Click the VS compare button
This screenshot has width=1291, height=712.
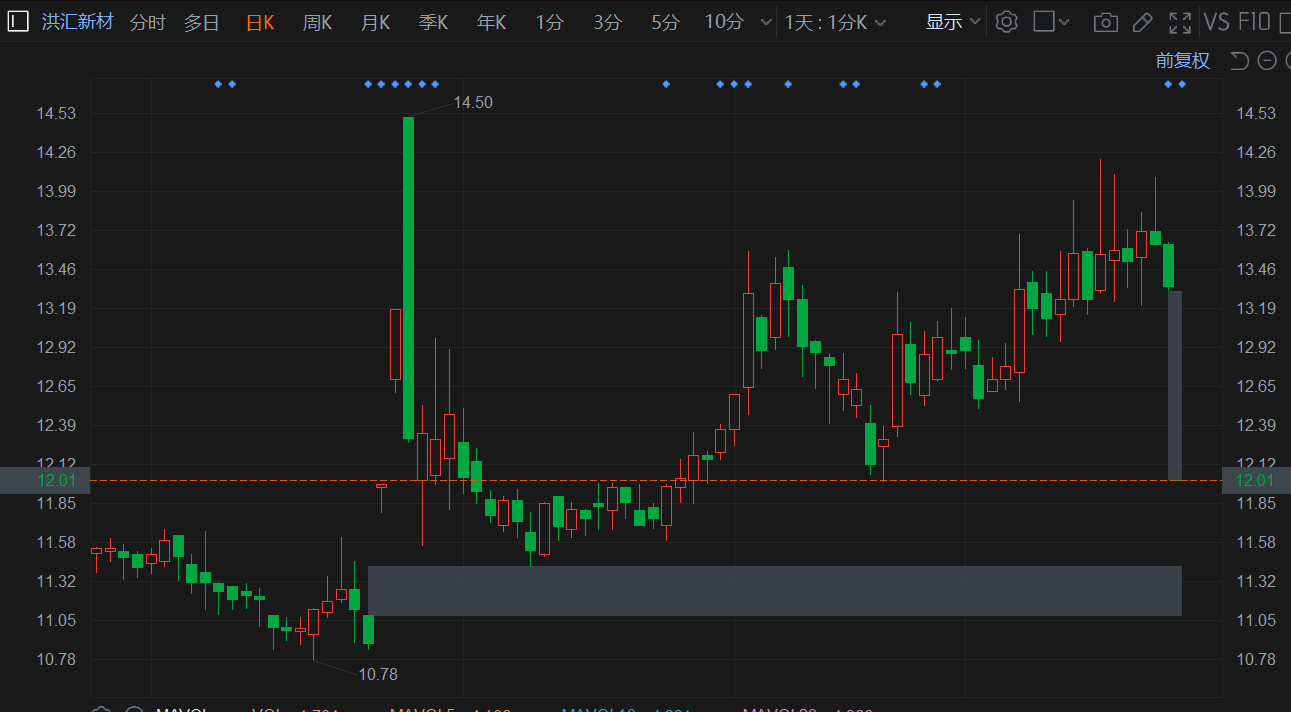point(1217,22)
